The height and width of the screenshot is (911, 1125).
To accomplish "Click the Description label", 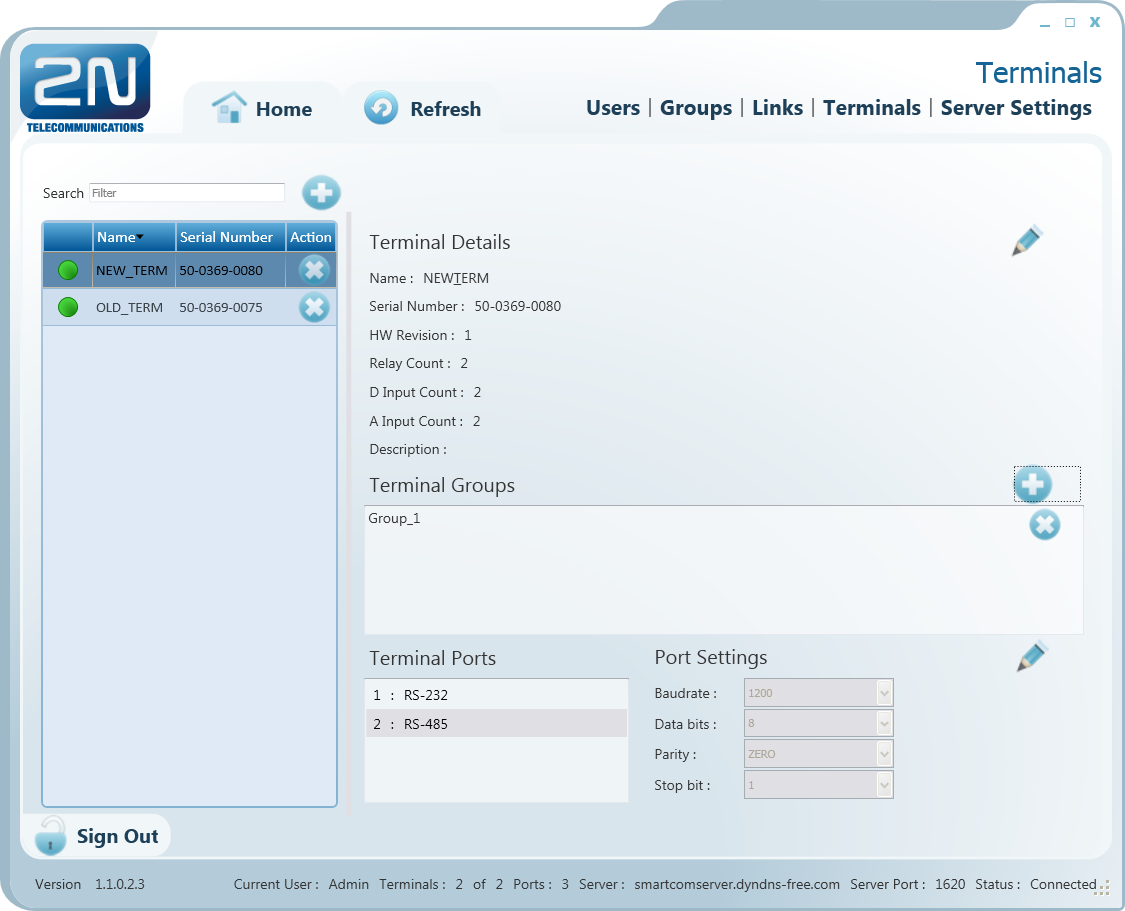I will (408, 450).
